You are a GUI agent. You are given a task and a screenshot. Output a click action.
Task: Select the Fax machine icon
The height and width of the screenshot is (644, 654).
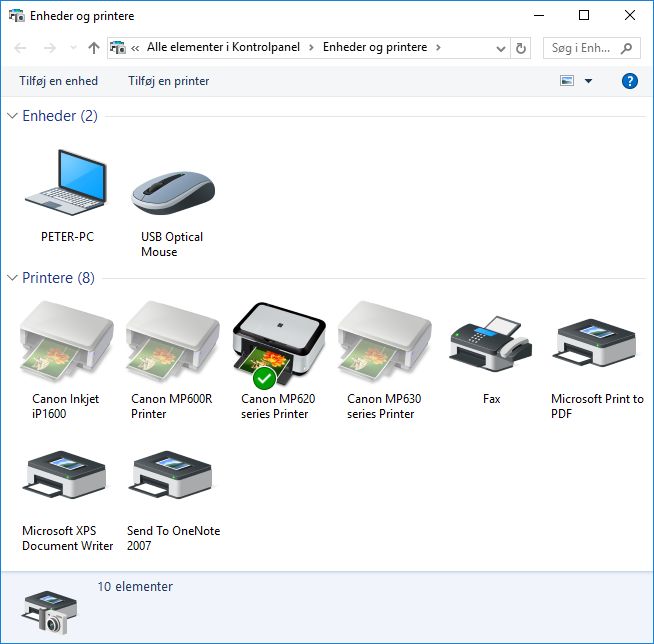[491, 344]
